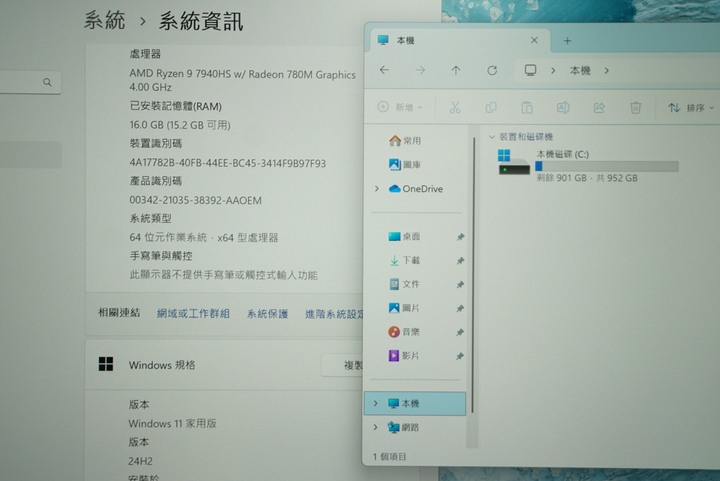Select the 本機 tab in File Explorer
Viewport: 720px width, 481px height.
pyautogui.click(x=460, y=40)
